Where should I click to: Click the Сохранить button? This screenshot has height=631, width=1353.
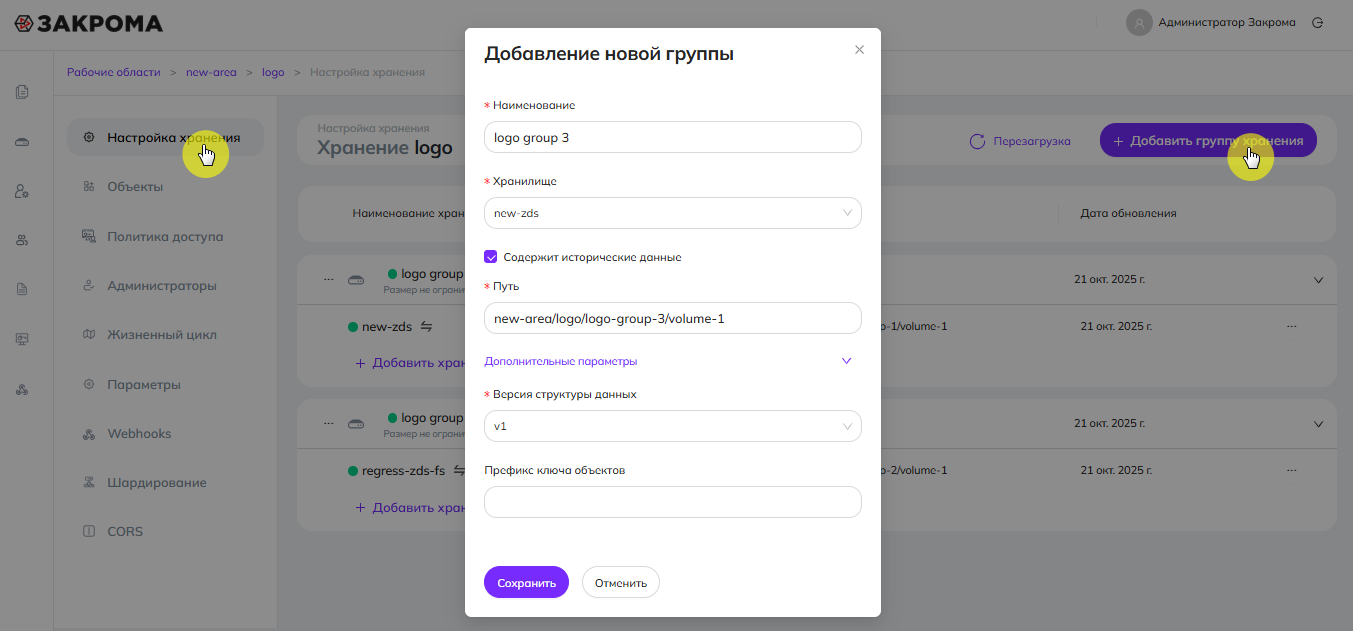click(x=526, y=582)
